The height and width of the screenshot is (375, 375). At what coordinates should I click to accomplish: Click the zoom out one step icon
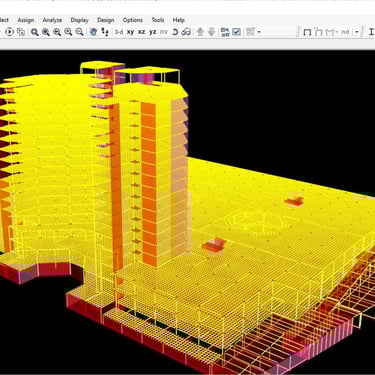[79, 32]
